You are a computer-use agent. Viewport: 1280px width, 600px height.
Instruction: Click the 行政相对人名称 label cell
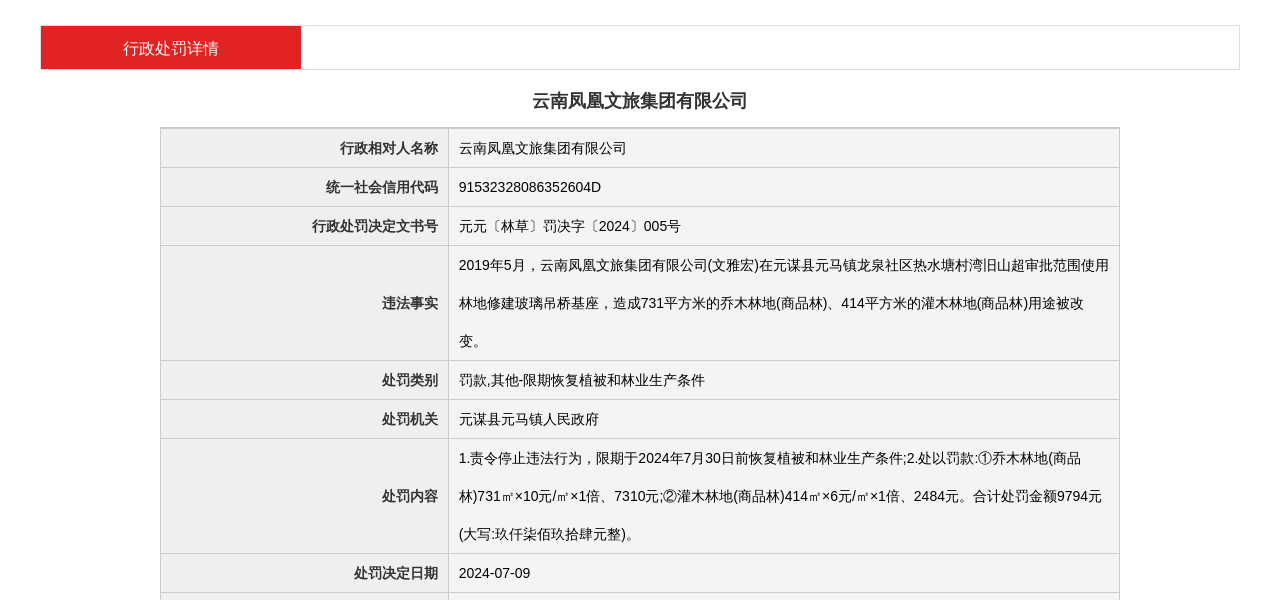coord(305,148)
